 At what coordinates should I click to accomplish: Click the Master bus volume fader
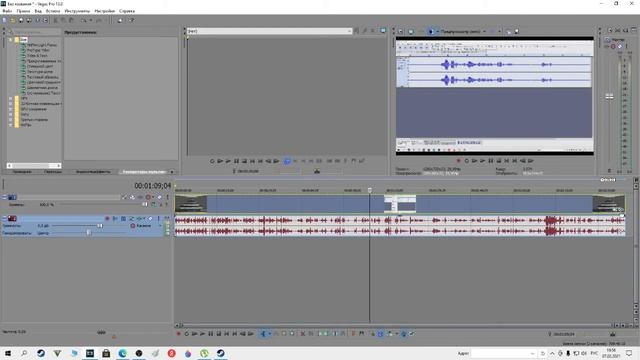click(x=609, y=96)
